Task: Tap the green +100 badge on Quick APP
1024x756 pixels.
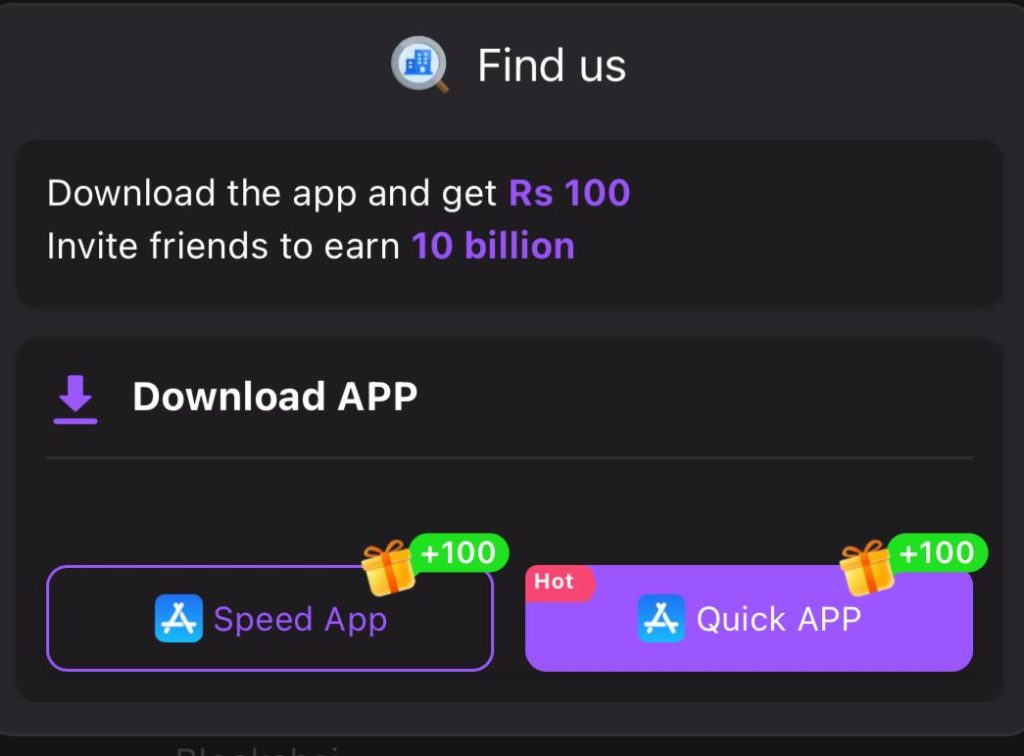Action: click(938, 553)
